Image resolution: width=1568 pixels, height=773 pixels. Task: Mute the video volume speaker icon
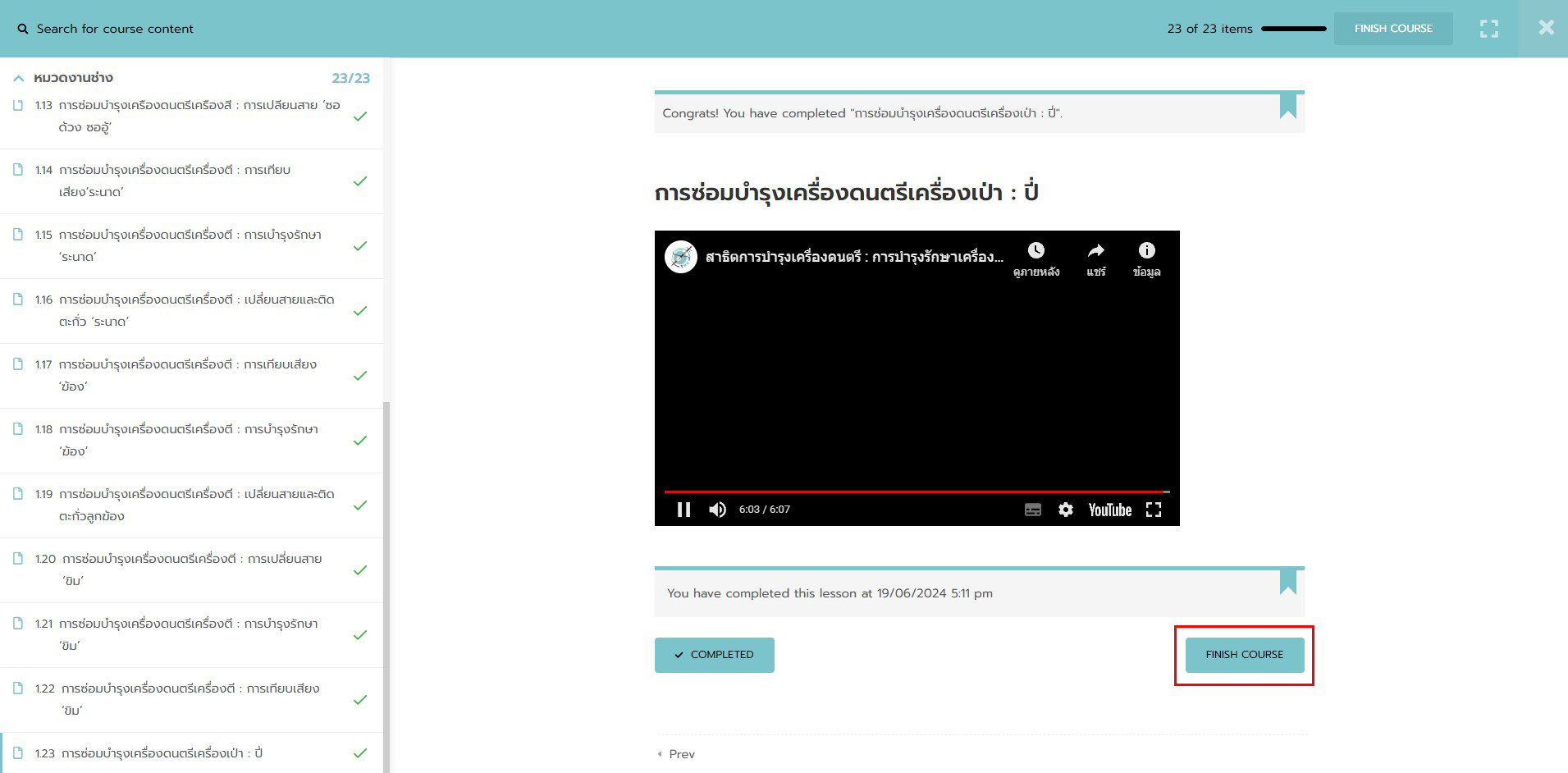coord(718,510)
